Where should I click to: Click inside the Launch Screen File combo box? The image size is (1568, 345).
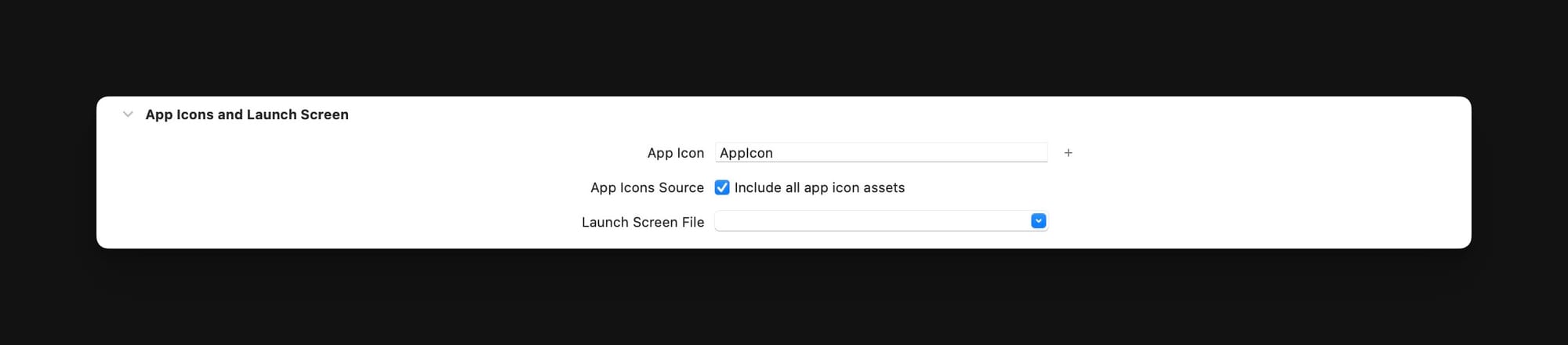coord(870,222)
